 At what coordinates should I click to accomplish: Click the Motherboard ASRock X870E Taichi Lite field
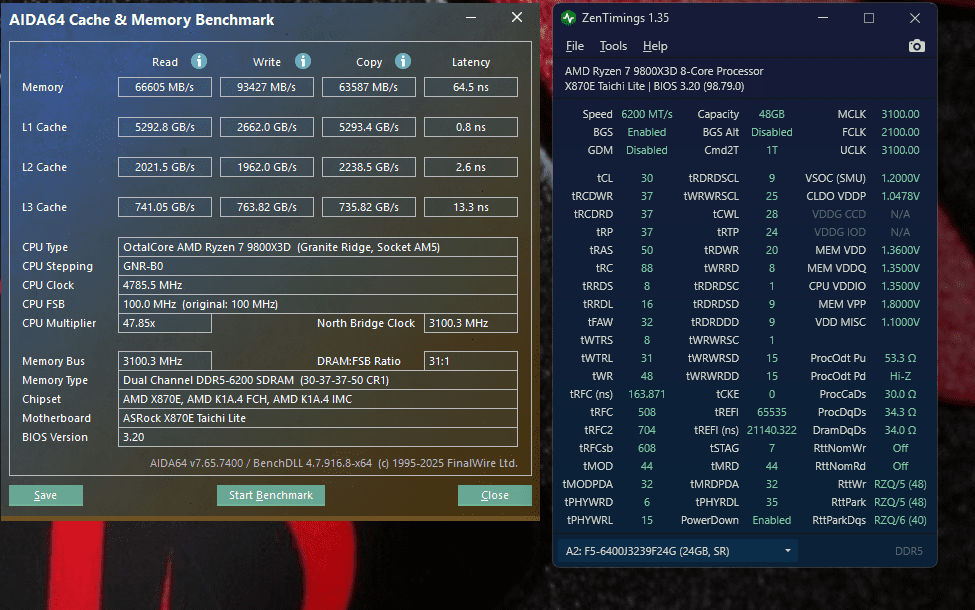318,418
